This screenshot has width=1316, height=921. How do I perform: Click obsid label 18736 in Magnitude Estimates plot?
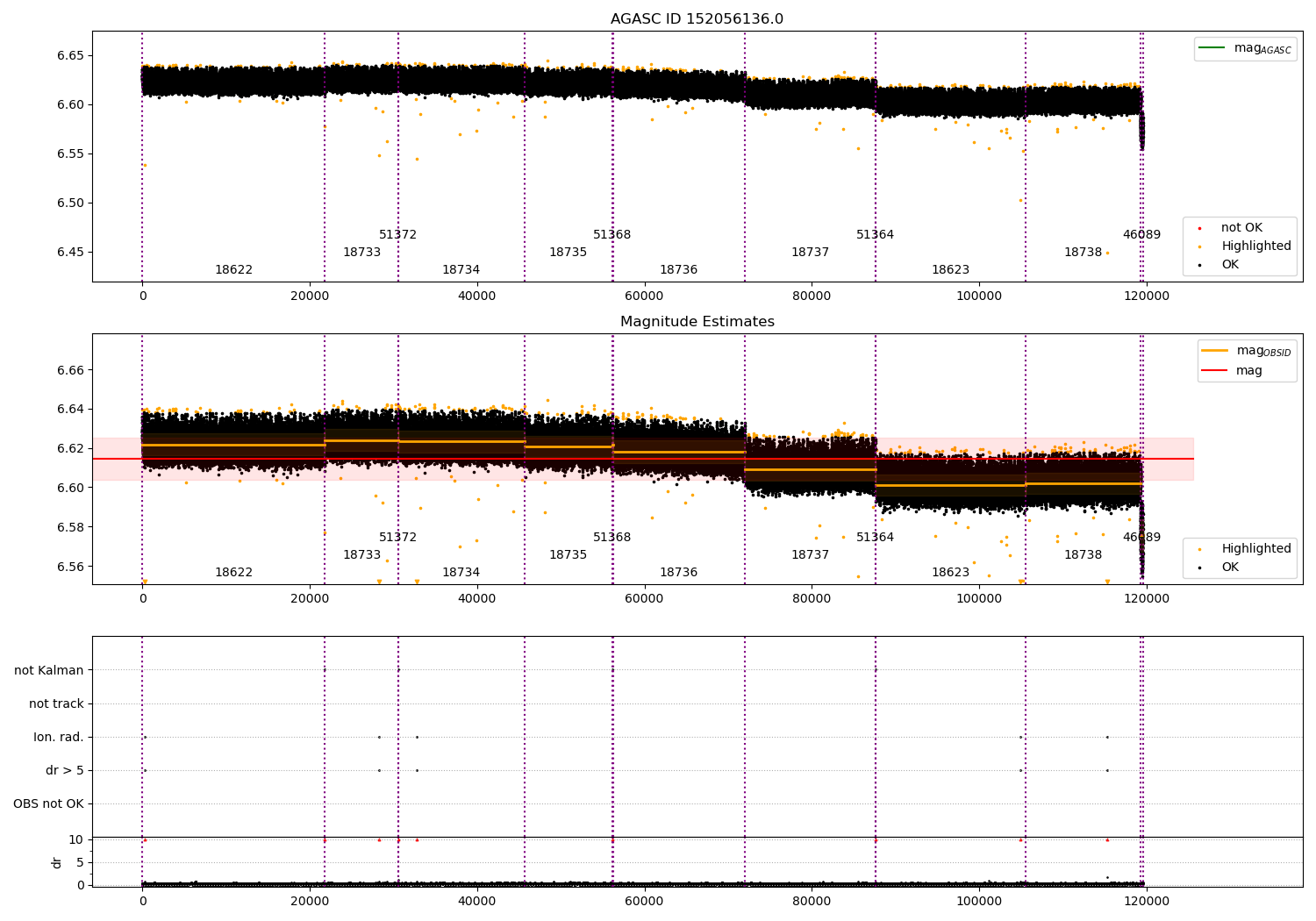coord(678,573)
